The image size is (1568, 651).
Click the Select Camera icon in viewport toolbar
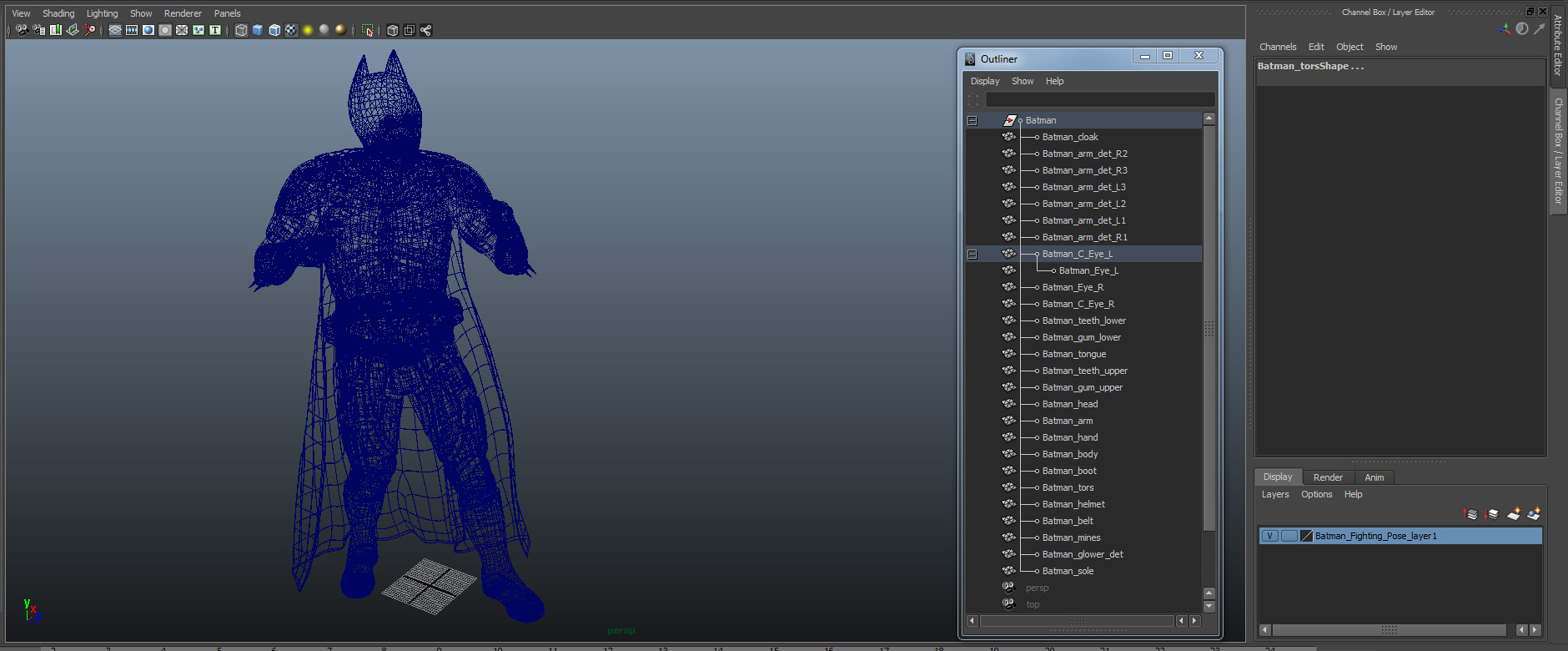coord(23,30)
